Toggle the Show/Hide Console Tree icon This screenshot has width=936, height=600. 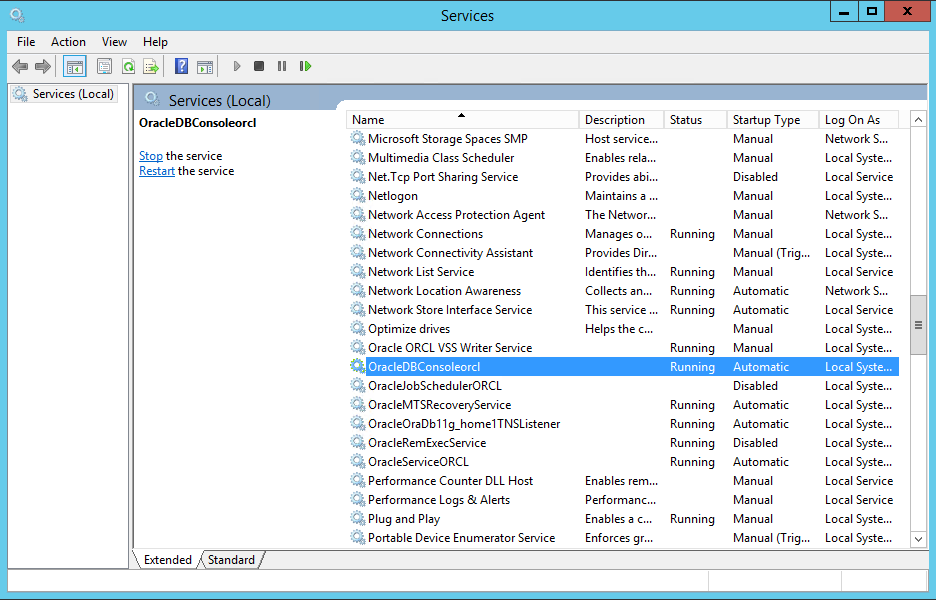pos(75,66)
